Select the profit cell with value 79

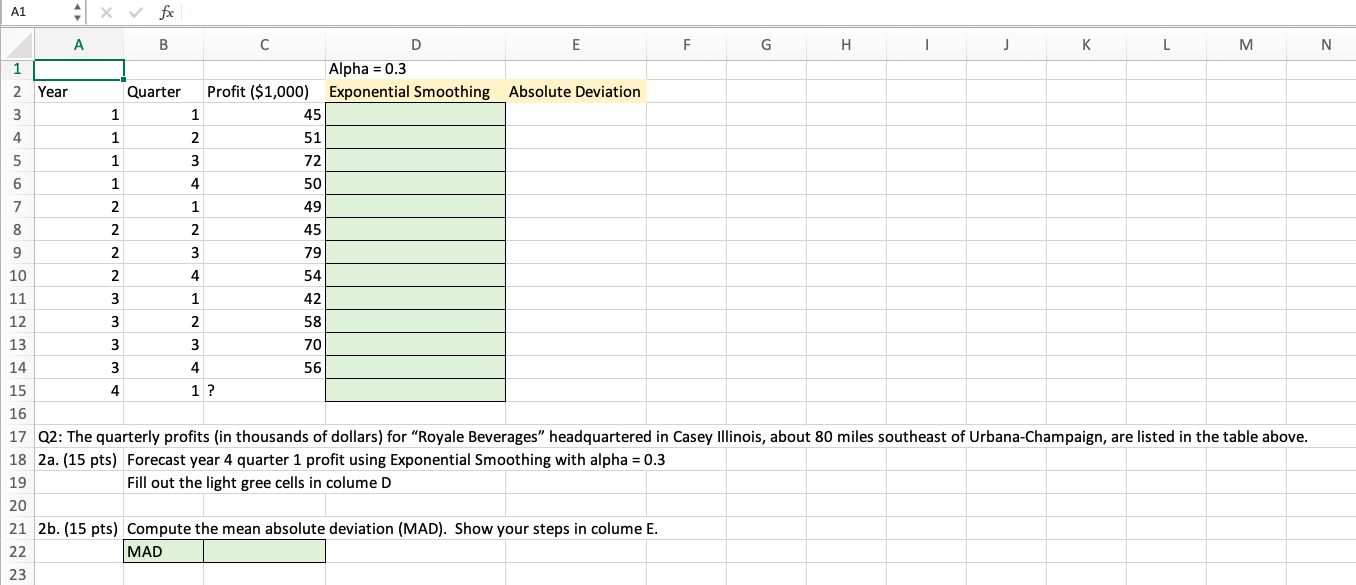pos(264,252)
